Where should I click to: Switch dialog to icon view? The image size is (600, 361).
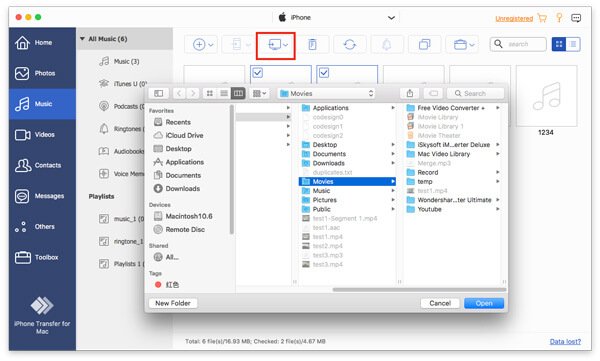(210, 93)
